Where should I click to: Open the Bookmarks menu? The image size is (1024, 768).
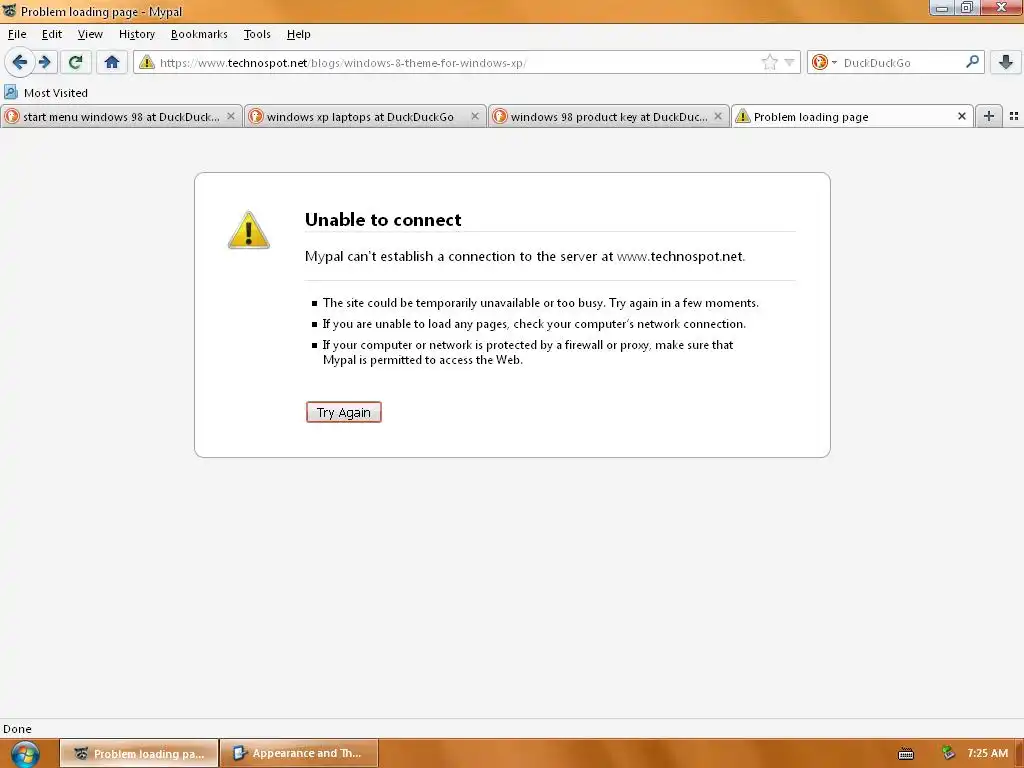[x=199, y=34]
